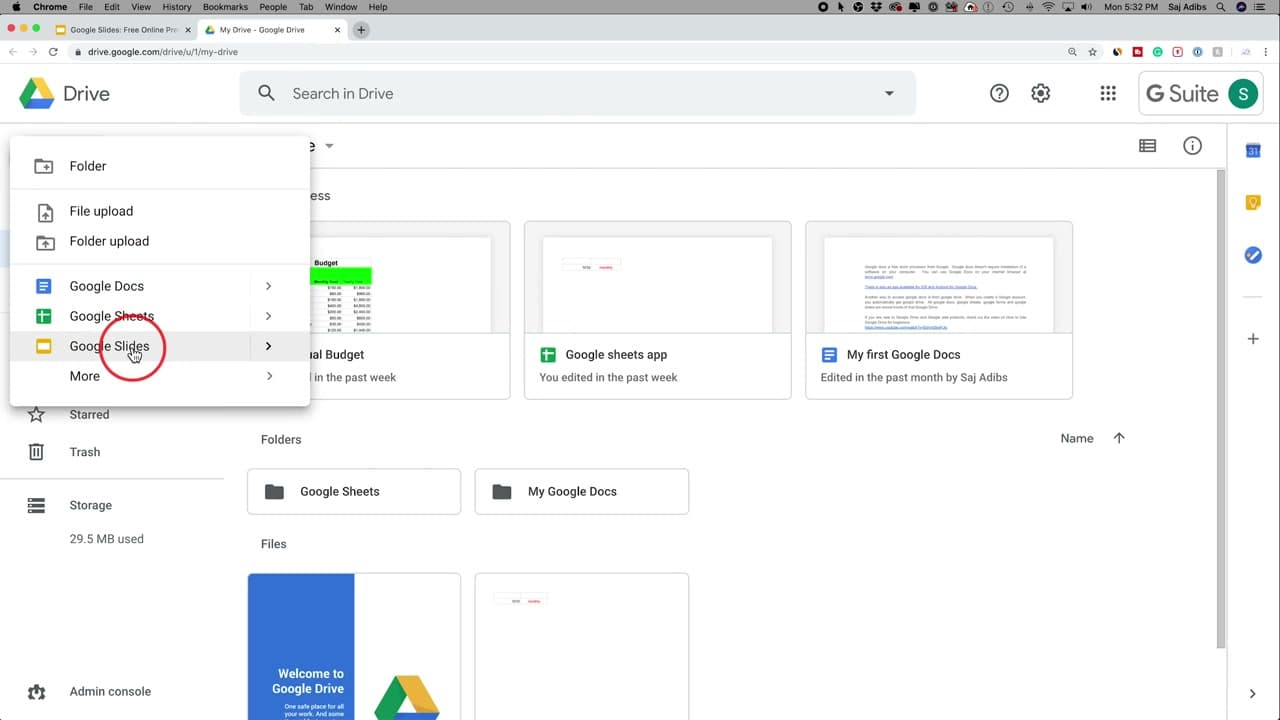Click the plus Get add-ons icon
Screen dimensions: 1280x720
(x=1253, y=339)
